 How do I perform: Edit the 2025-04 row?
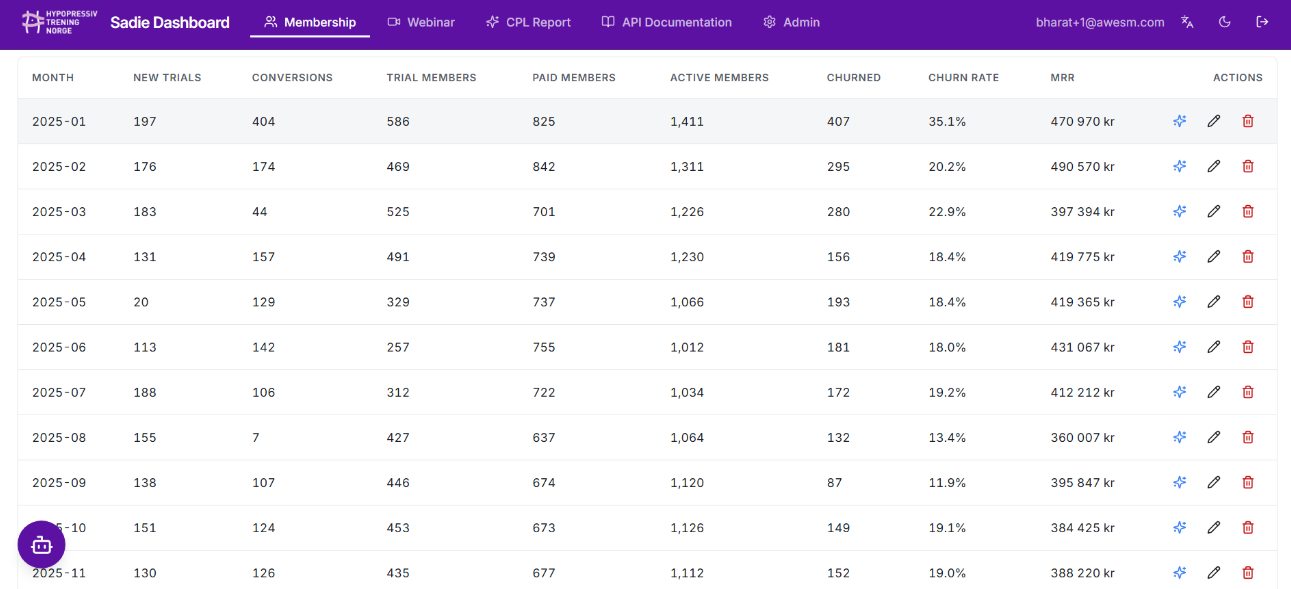coord(1214,256)
